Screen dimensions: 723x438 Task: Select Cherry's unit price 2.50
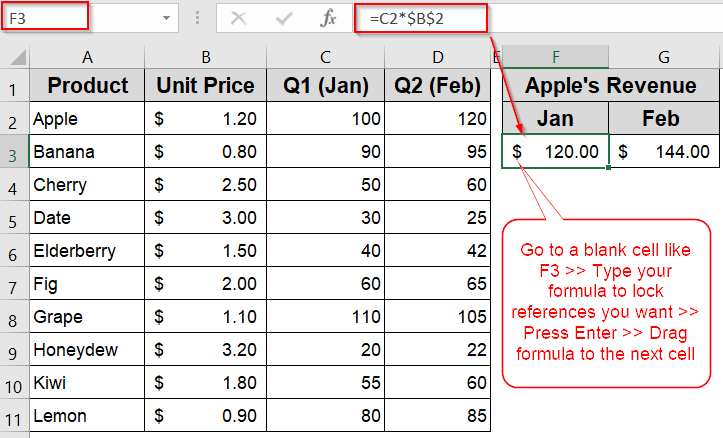click(206, 184)
